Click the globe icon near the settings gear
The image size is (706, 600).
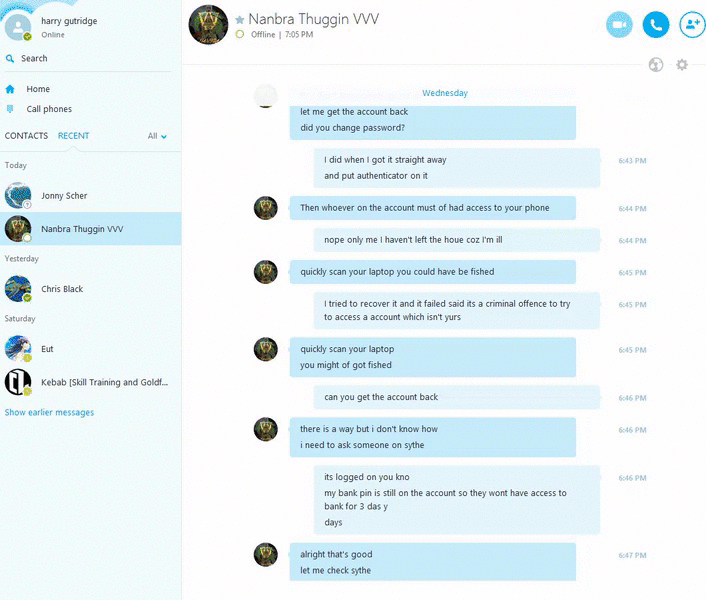pos(656,65)
